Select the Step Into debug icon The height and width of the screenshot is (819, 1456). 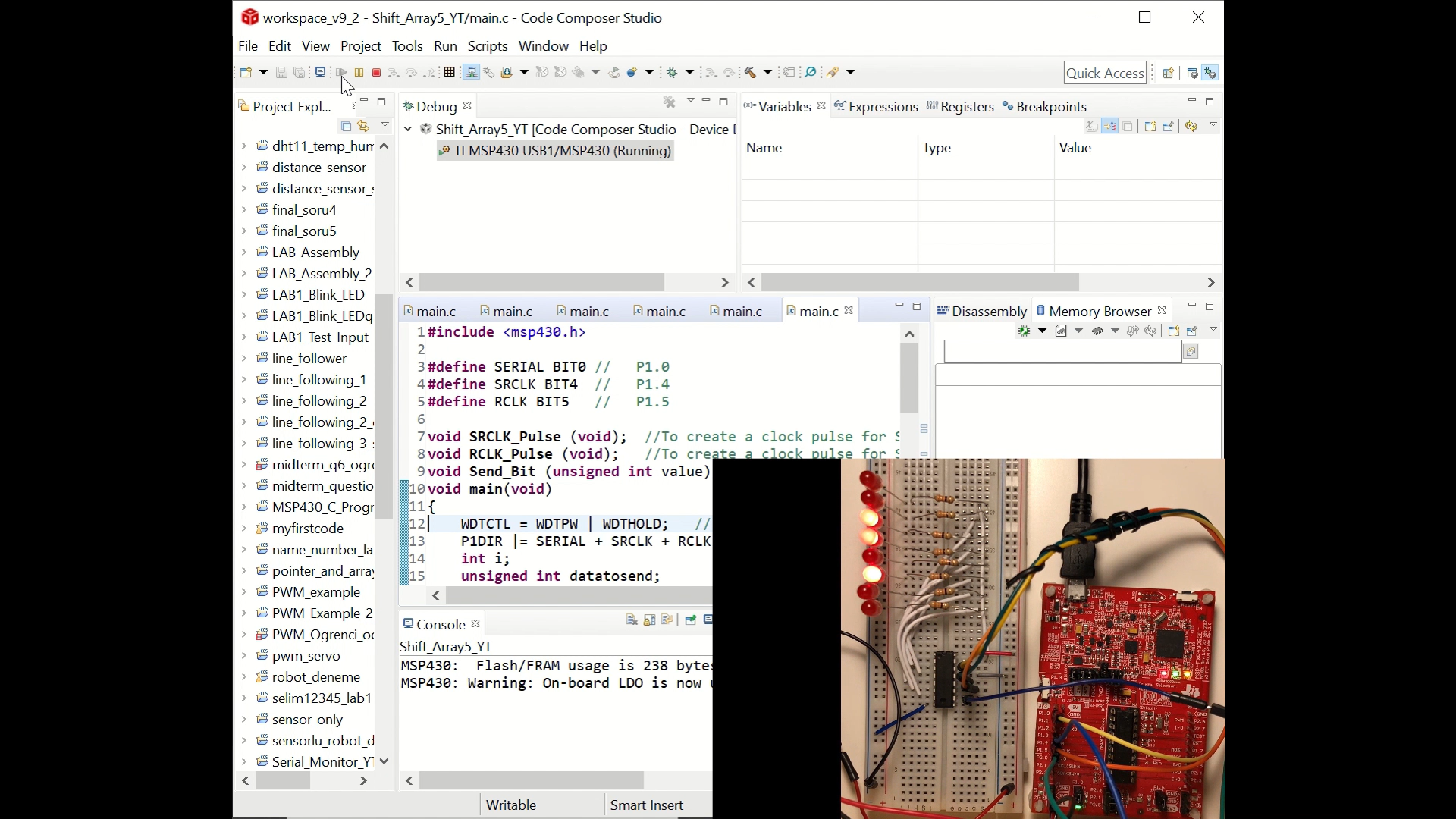pos(391,72)
